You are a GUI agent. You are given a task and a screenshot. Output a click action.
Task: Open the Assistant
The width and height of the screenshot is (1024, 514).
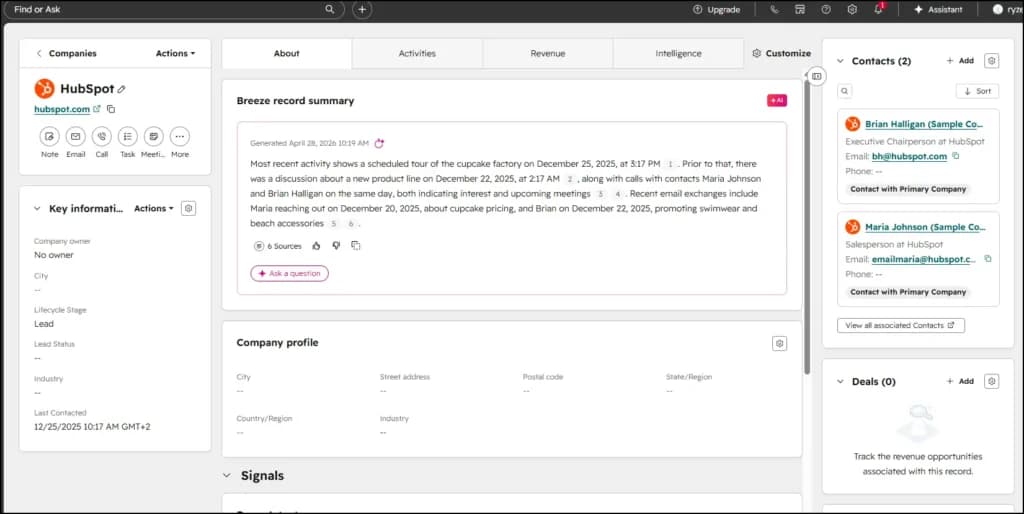[x=938, y=10]
